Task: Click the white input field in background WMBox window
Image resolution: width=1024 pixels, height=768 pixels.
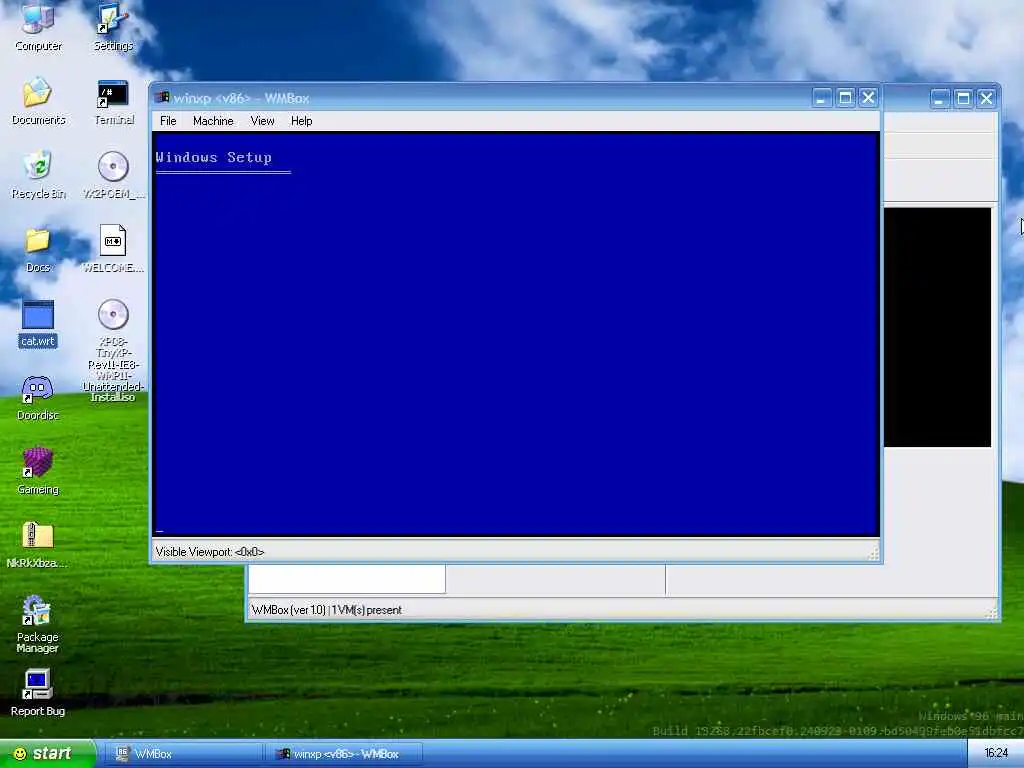Action: click(x=347, y=579)
